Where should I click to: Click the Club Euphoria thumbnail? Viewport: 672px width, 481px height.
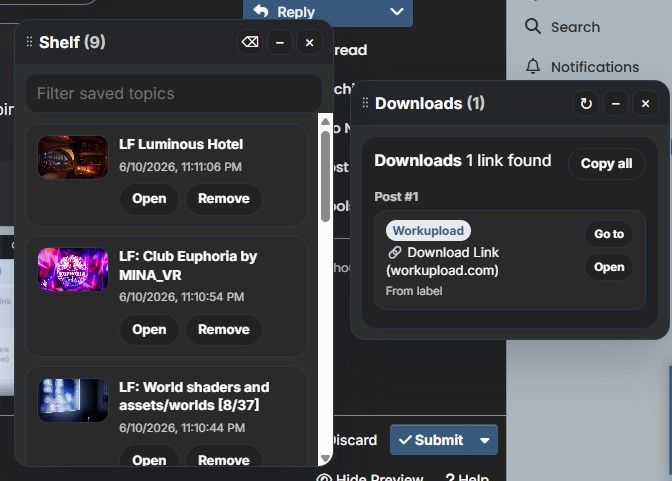point(73,270)
